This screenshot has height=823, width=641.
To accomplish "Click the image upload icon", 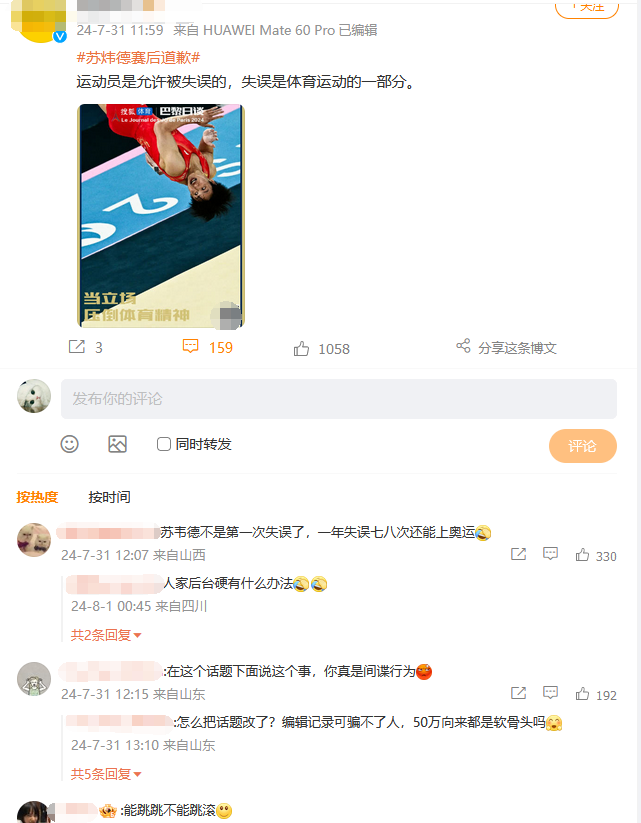I will [x=118, y=444].
